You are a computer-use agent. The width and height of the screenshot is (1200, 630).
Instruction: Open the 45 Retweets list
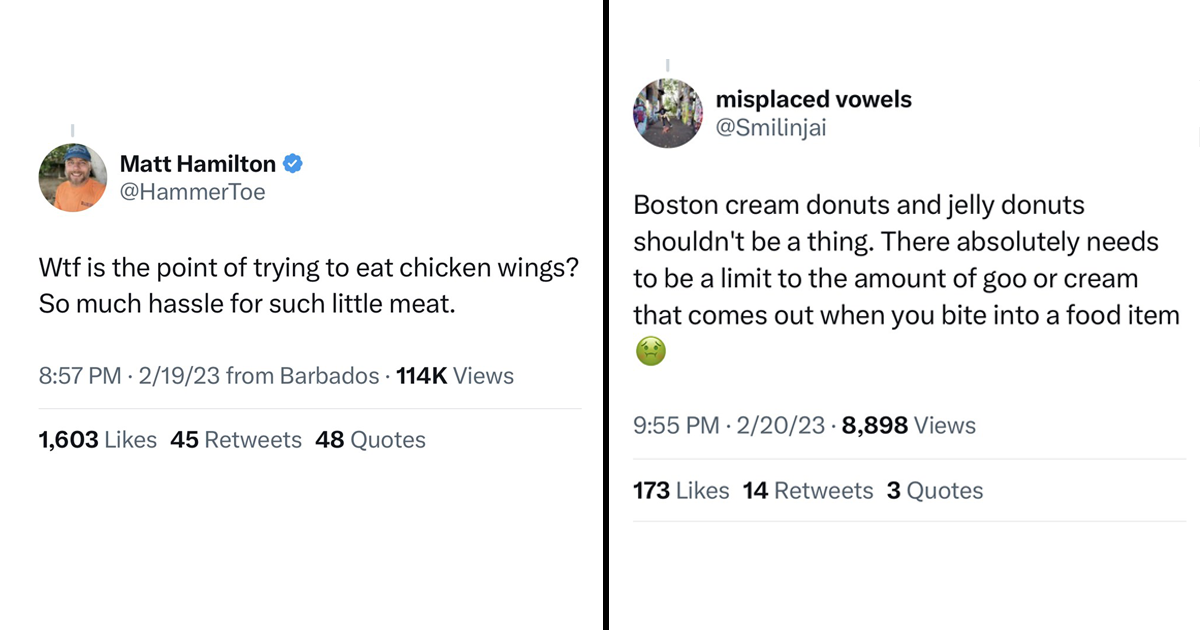click(236, 440)
